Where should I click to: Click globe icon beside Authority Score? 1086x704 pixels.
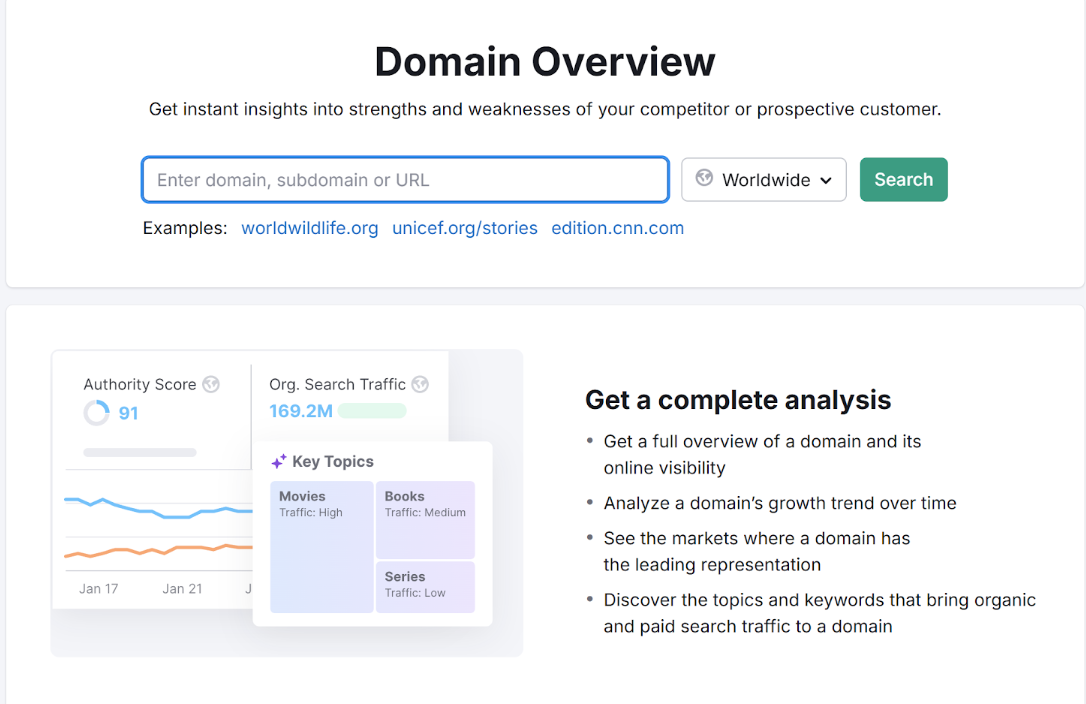(210, 384)
